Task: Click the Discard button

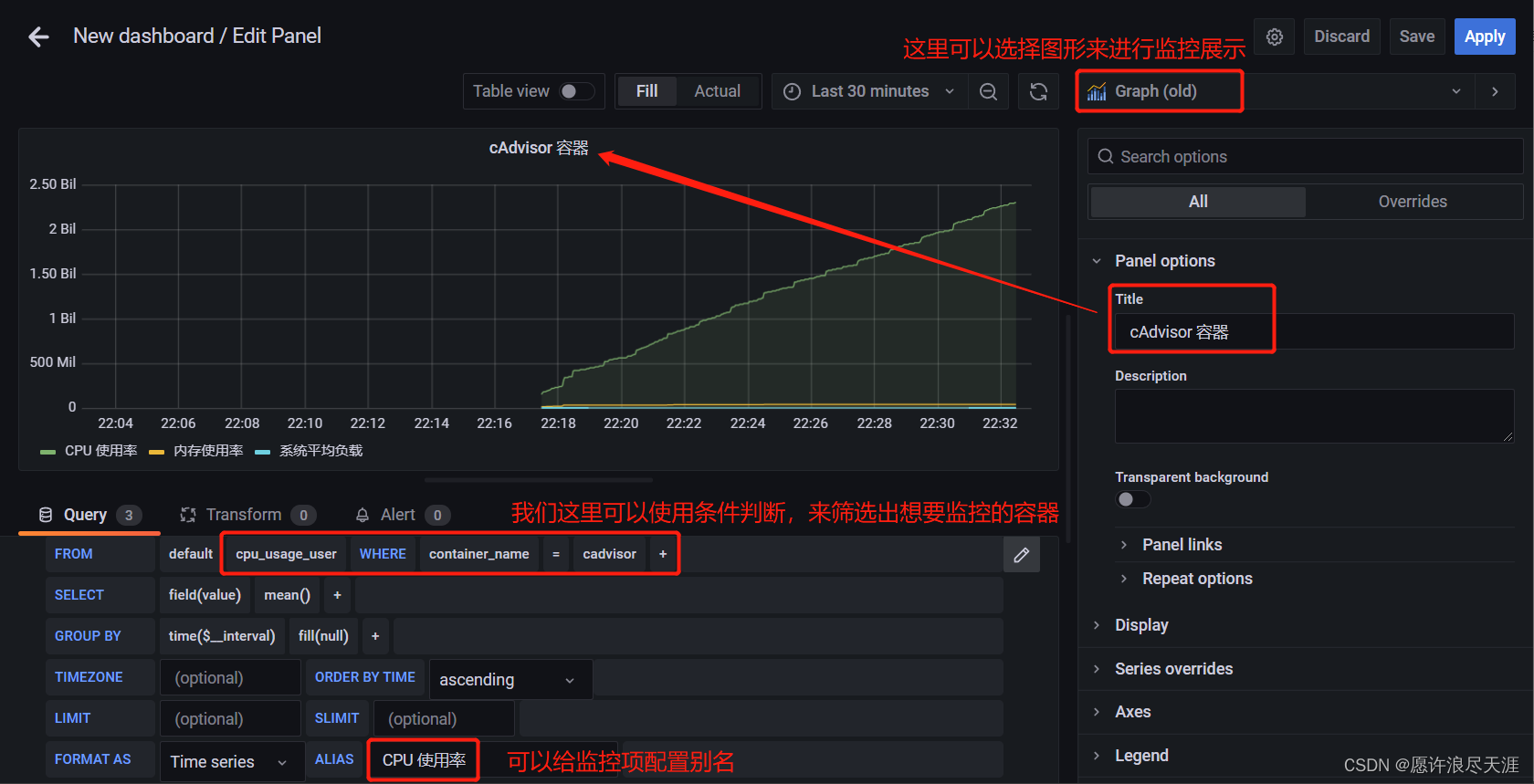Action: coord(1341,37)
